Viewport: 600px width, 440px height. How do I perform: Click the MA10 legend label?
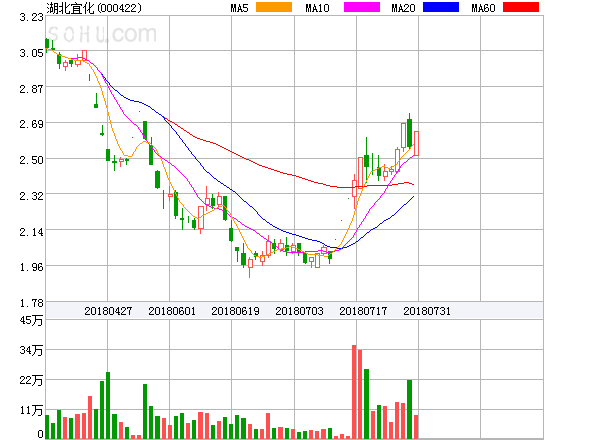click(317, 8)
